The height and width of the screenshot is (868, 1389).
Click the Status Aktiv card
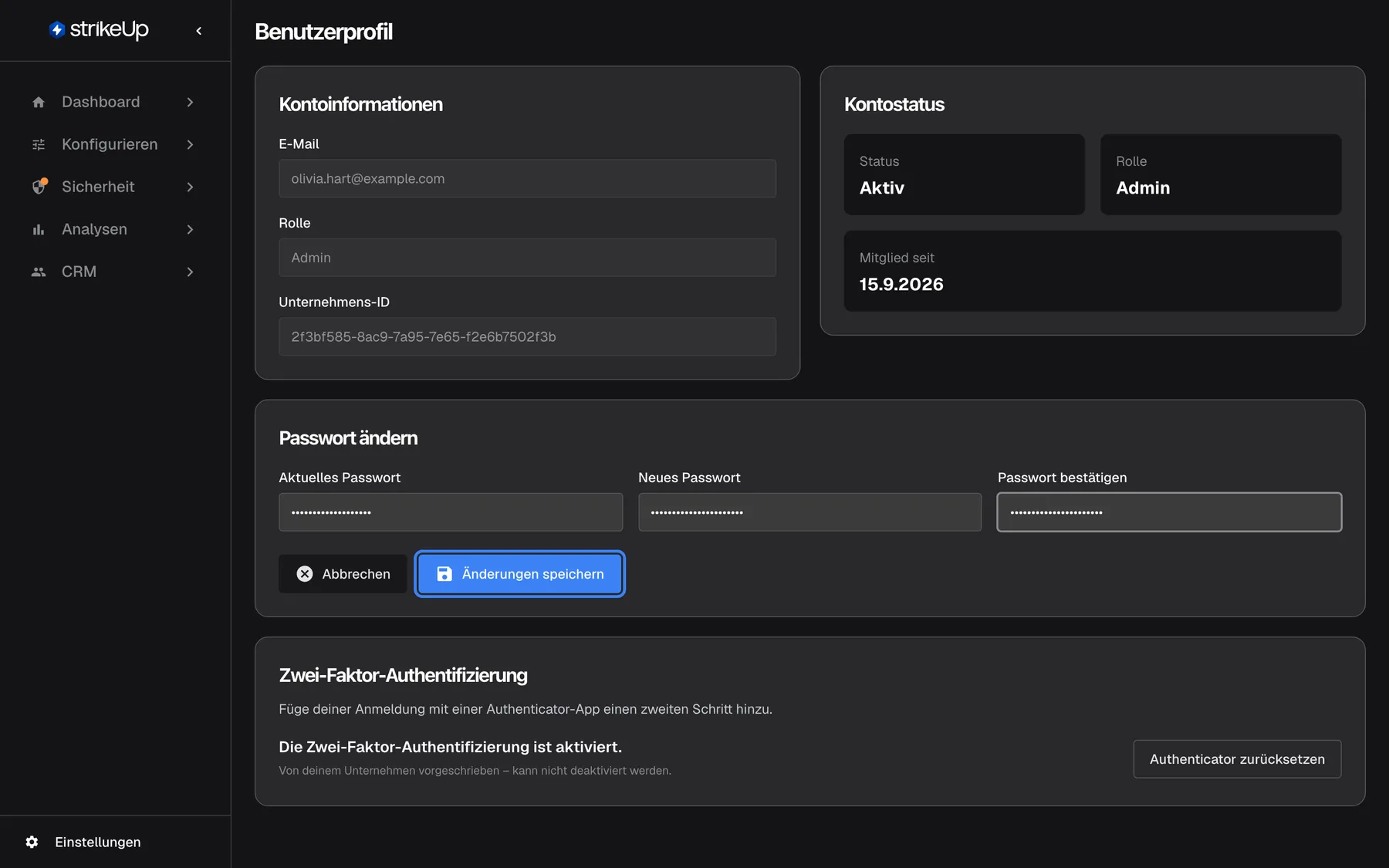964,174
